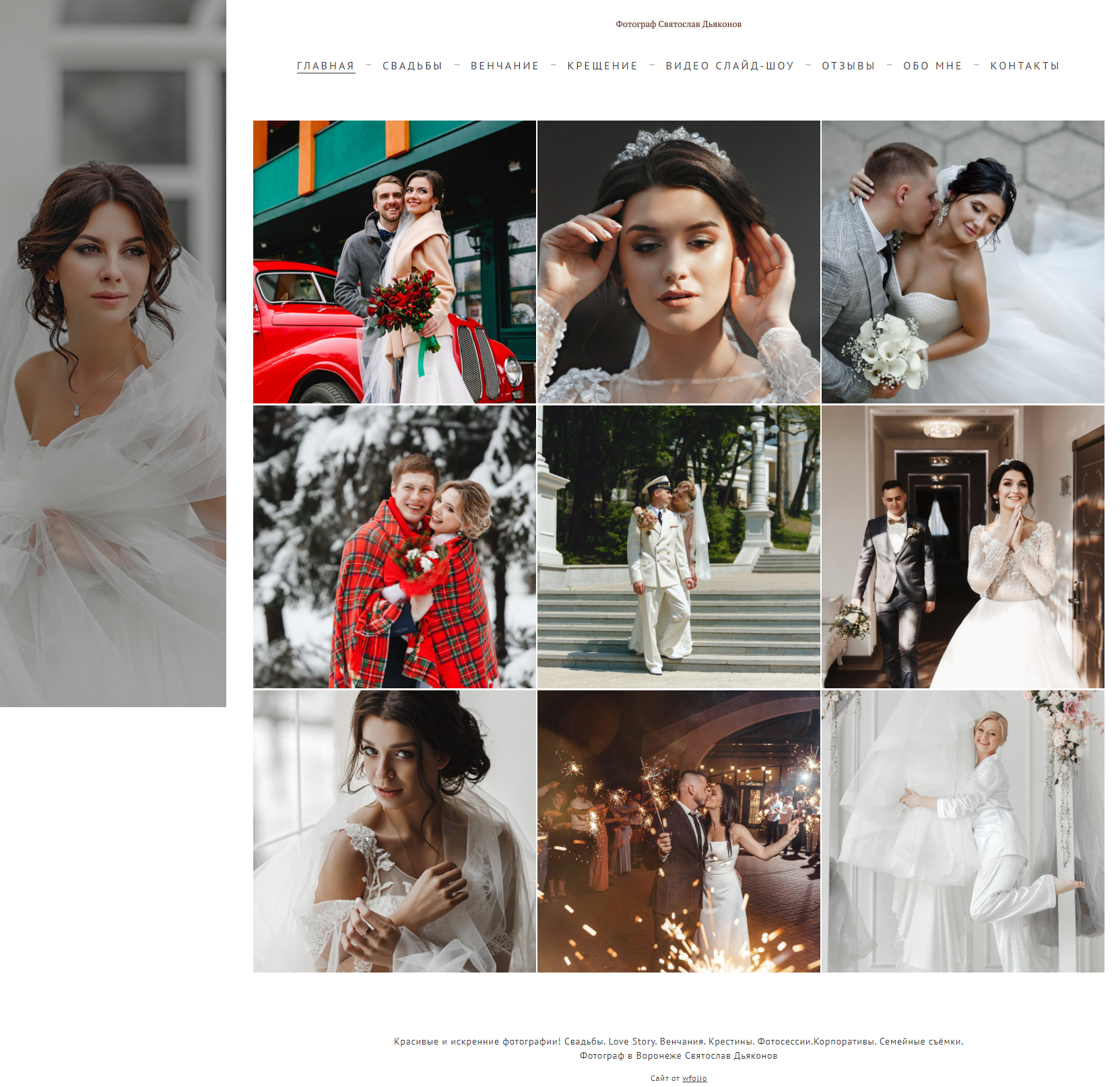
Task: Open sparklers night kiss photo
Action: 679,831
